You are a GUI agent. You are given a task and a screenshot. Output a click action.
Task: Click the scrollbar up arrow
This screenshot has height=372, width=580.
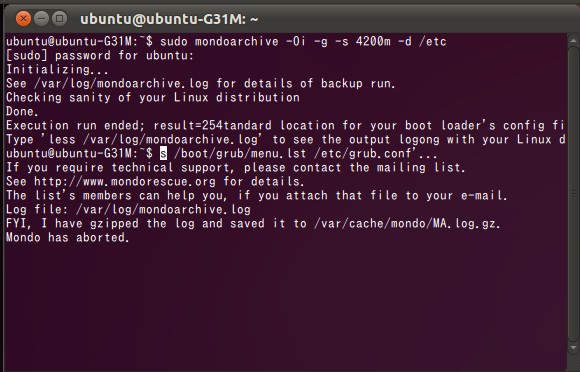573,41
